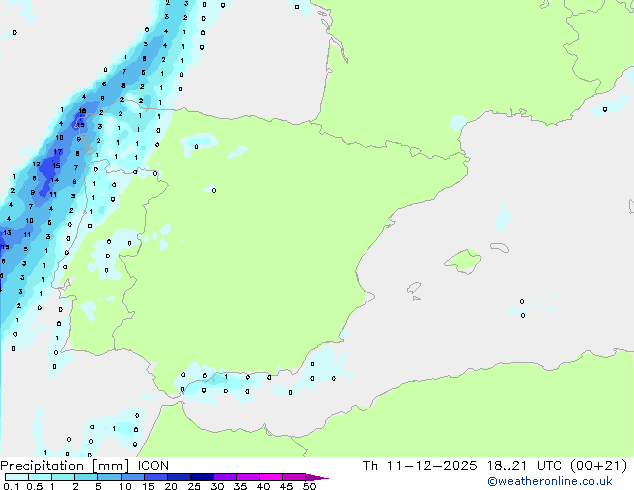Click the '25' legend scale label

pyautogui.click(x=194, y=486)
